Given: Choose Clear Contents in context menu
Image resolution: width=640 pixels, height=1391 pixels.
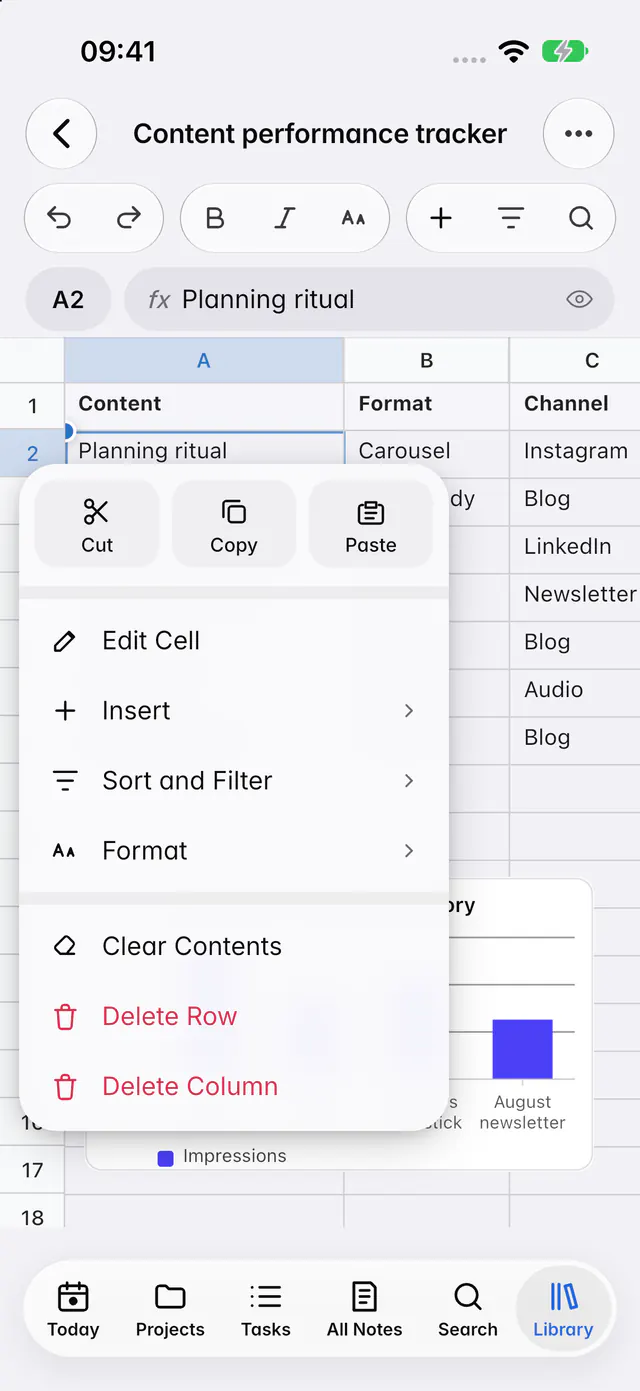Looking at the screenshot, I should (x=234, y=947).
